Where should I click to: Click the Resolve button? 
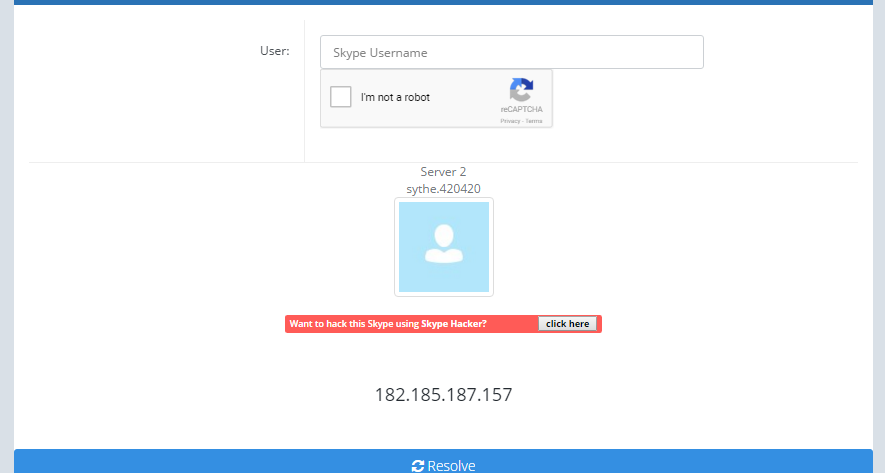[x=443, y=462]
